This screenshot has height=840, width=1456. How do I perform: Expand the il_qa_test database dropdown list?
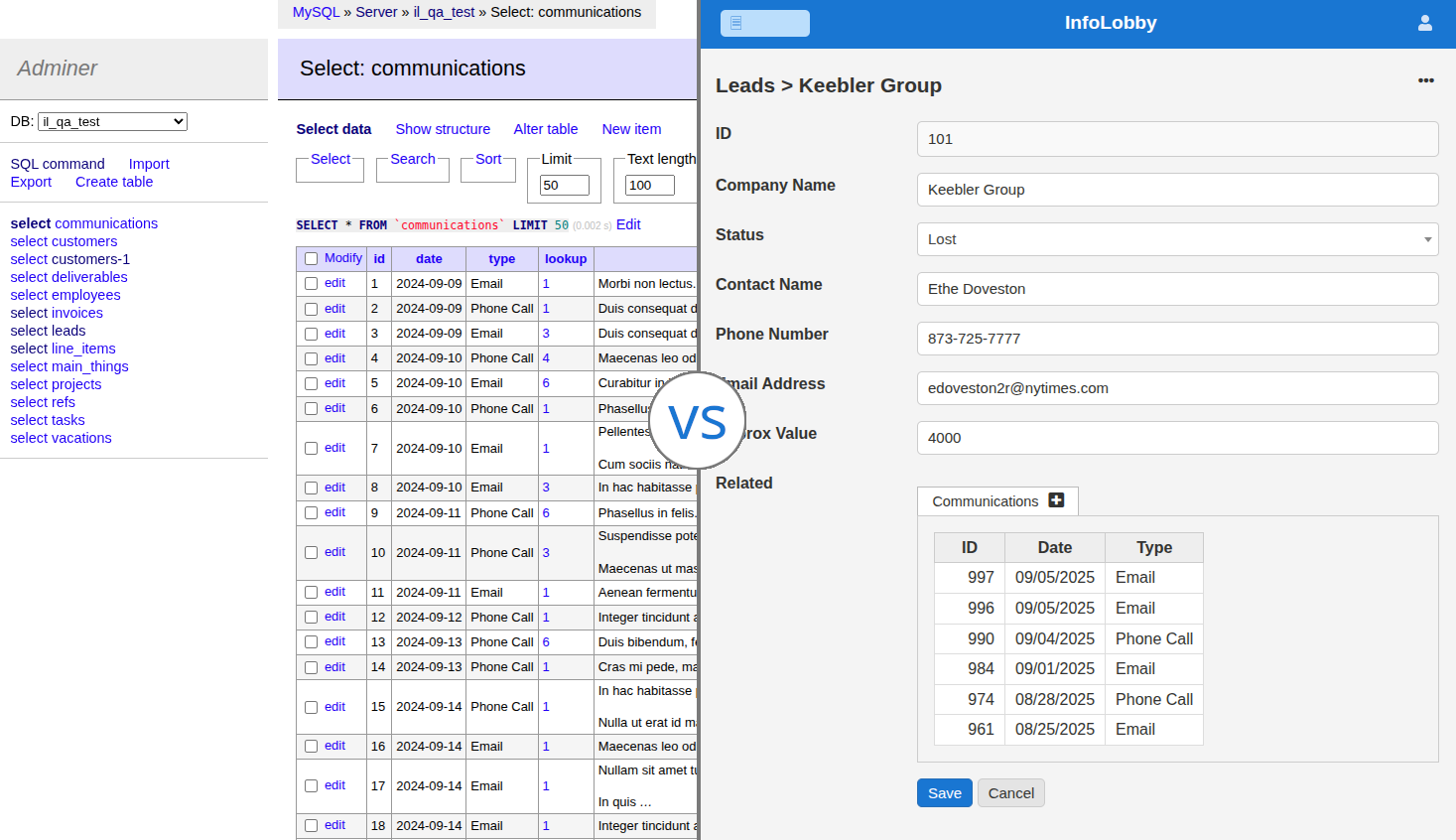click(x=112, y=121)
